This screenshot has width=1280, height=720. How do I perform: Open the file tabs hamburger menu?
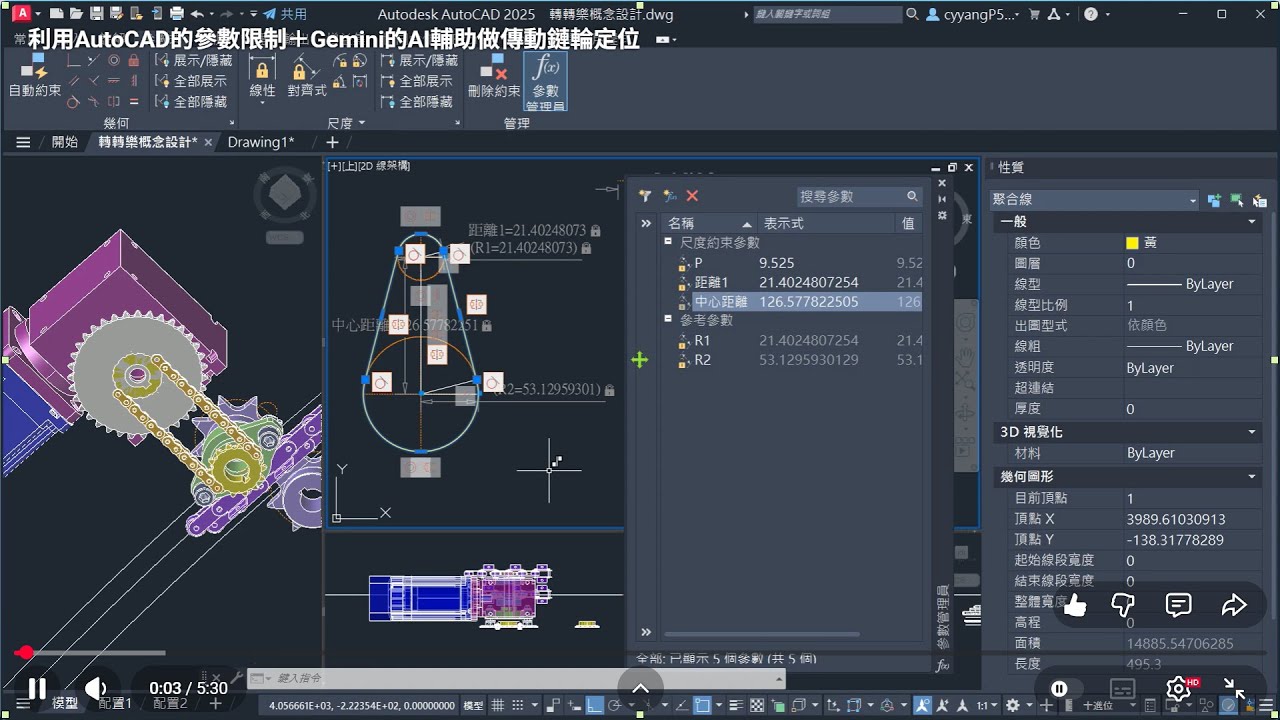click(x=23, y=142)
